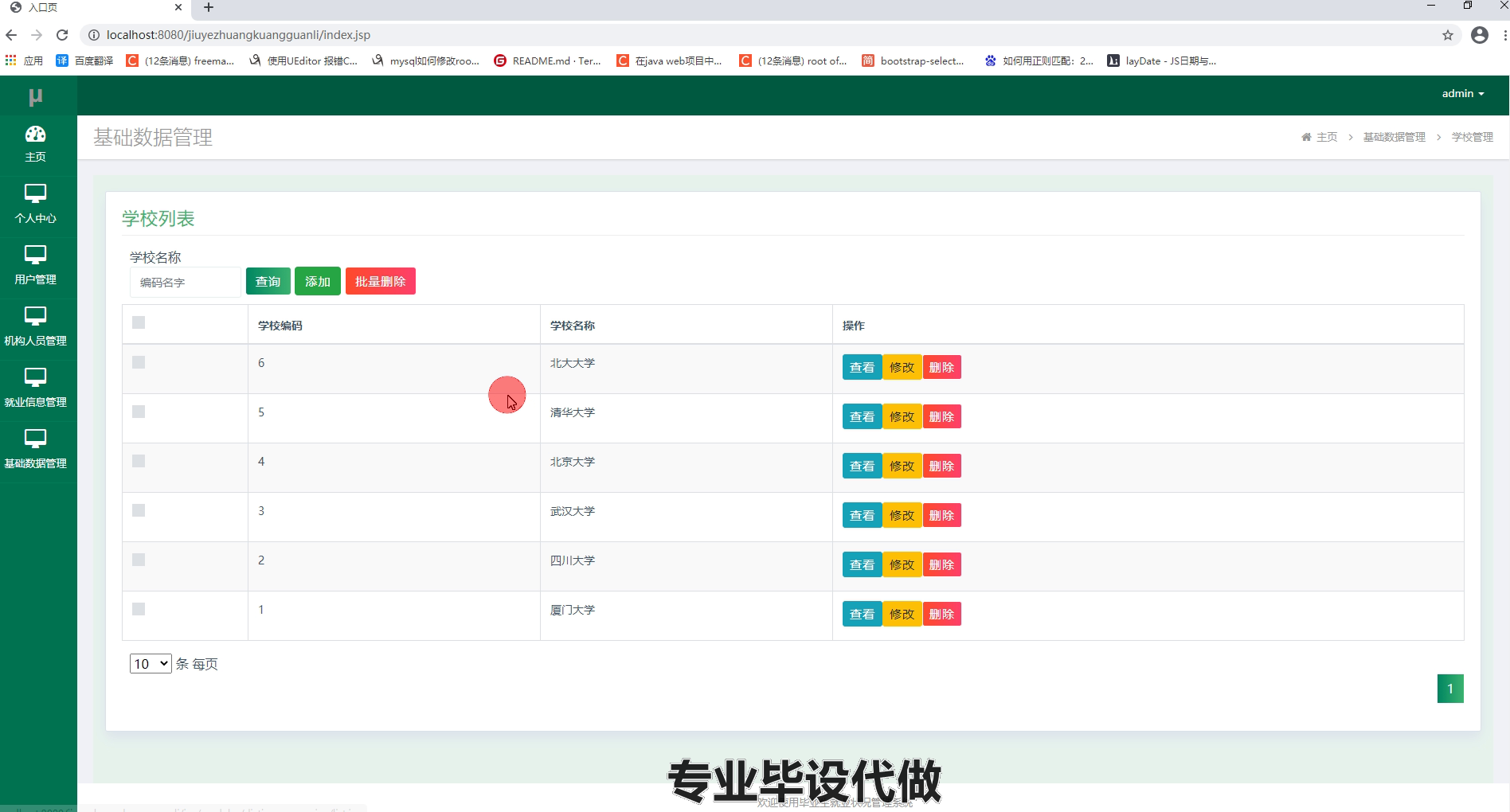Open 就业信息管理 monitor icon in sidebar
The width and height of the screenshot is (1510, 812).
tap(35, 377)
